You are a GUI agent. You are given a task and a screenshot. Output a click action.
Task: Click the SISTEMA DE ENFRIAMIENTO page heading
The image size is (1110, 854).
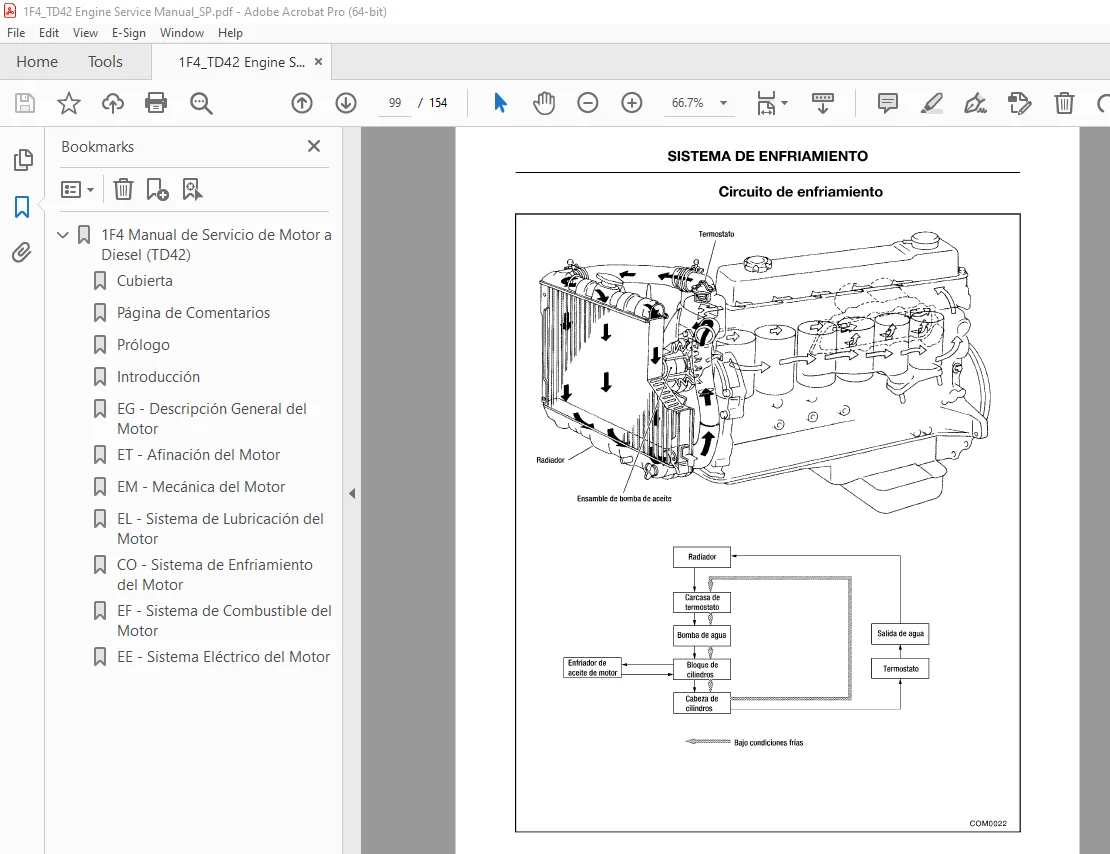coord(767,156)
